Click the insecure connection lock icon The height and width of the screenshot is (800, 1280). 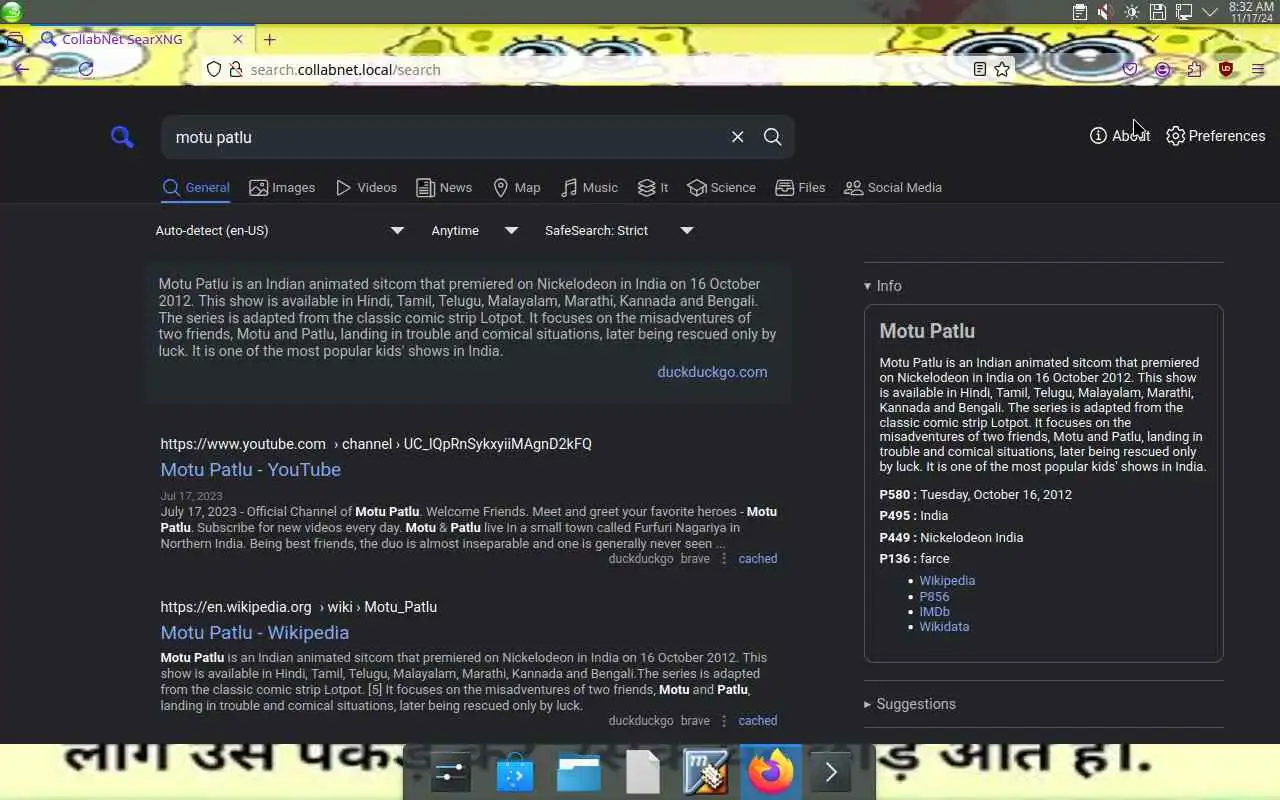(236, 69)
